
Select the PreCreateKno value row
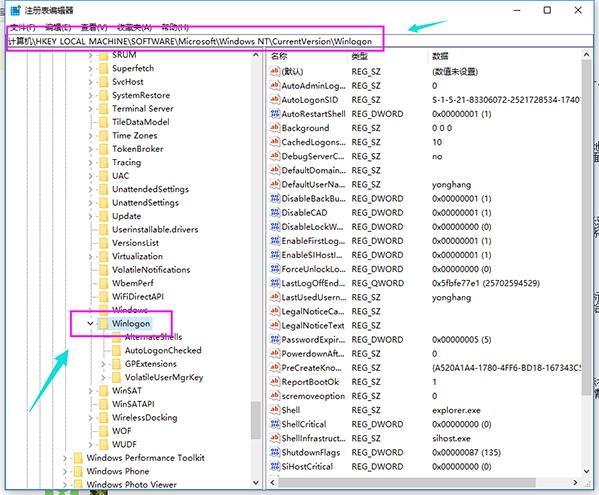click(424, 367)
